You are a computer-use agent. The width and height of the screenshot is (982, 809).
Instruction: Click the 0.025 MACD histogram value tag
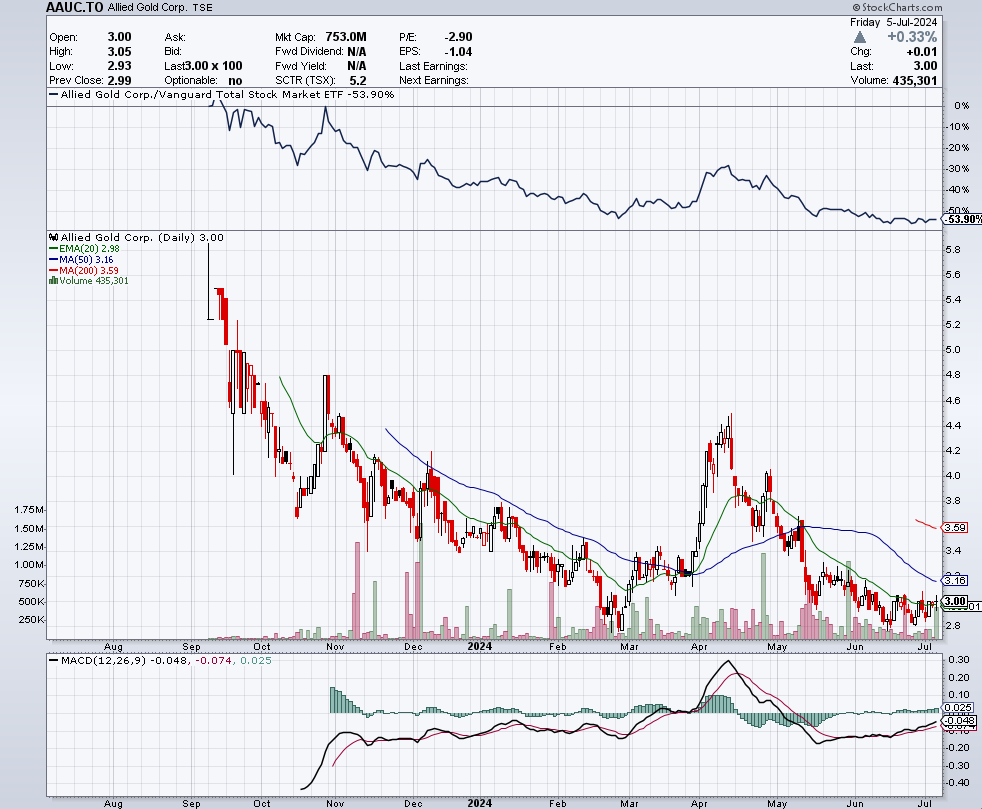pos(958,707)
